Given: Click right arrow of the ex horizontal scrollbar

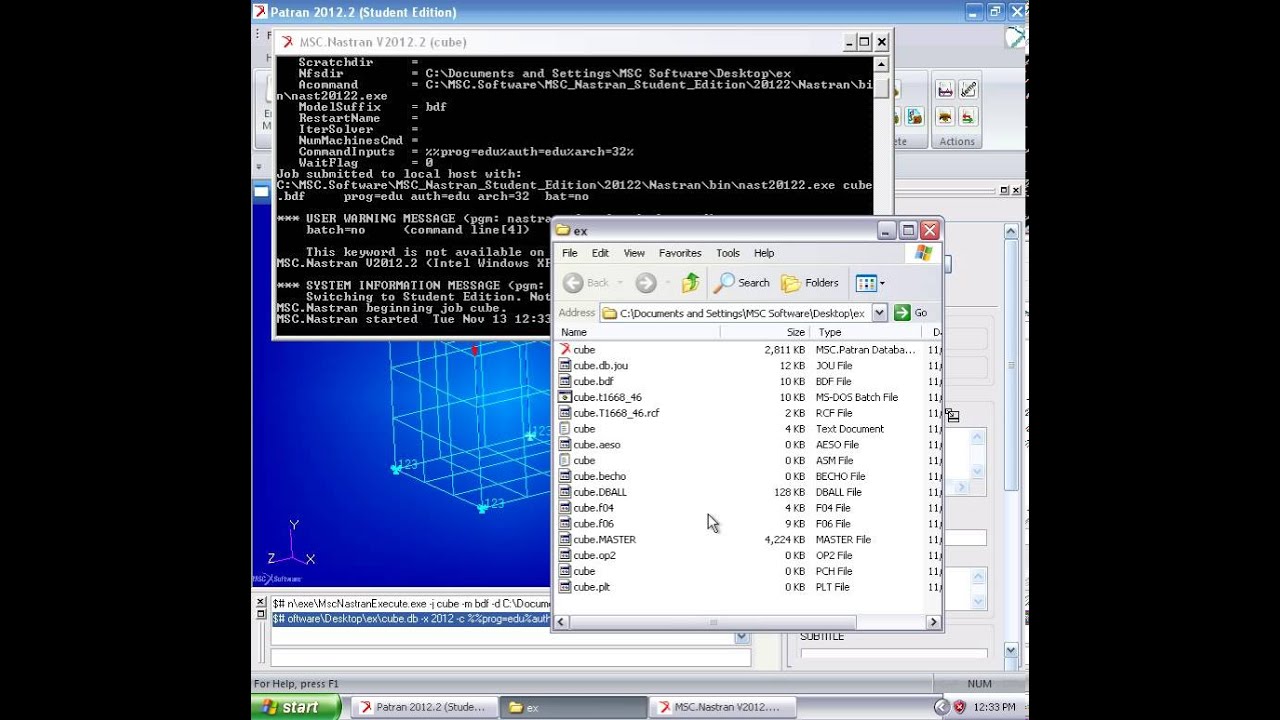Looking at the screenshot, I should tap(933, 622).
